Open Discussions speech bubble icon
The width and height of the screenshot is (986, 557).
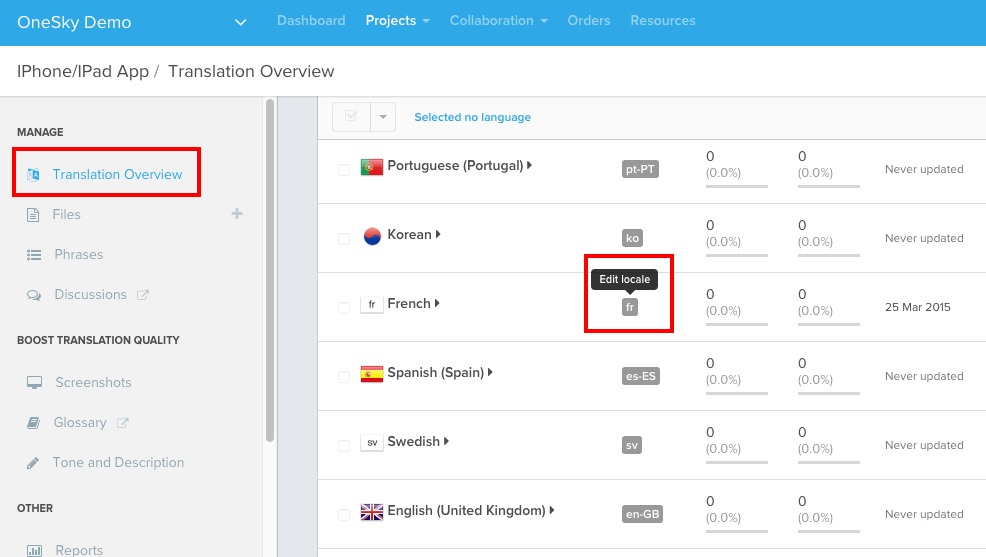point(34,295)
